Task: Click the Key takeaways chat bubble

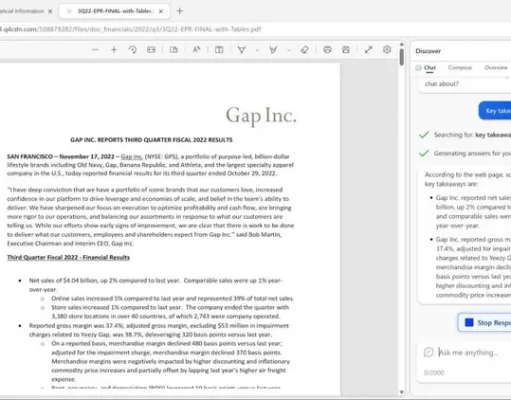Action: pos(495,111)
